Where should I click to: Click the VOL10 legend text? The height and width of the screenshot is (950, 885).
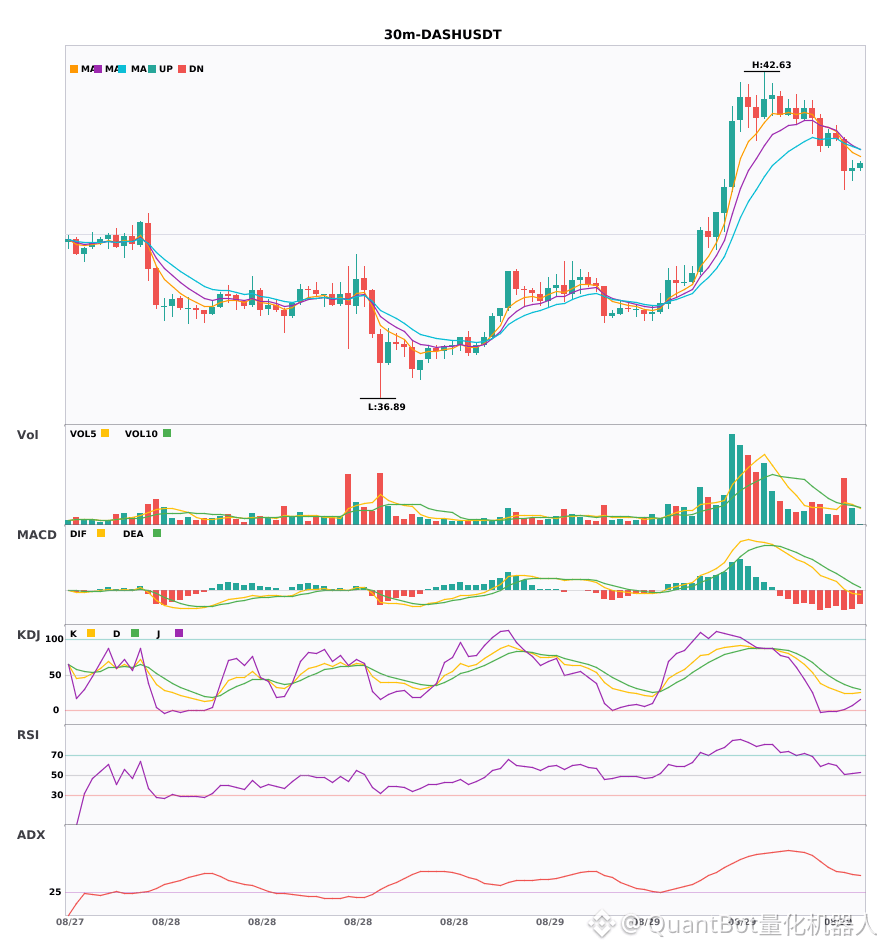pos(141,434)
